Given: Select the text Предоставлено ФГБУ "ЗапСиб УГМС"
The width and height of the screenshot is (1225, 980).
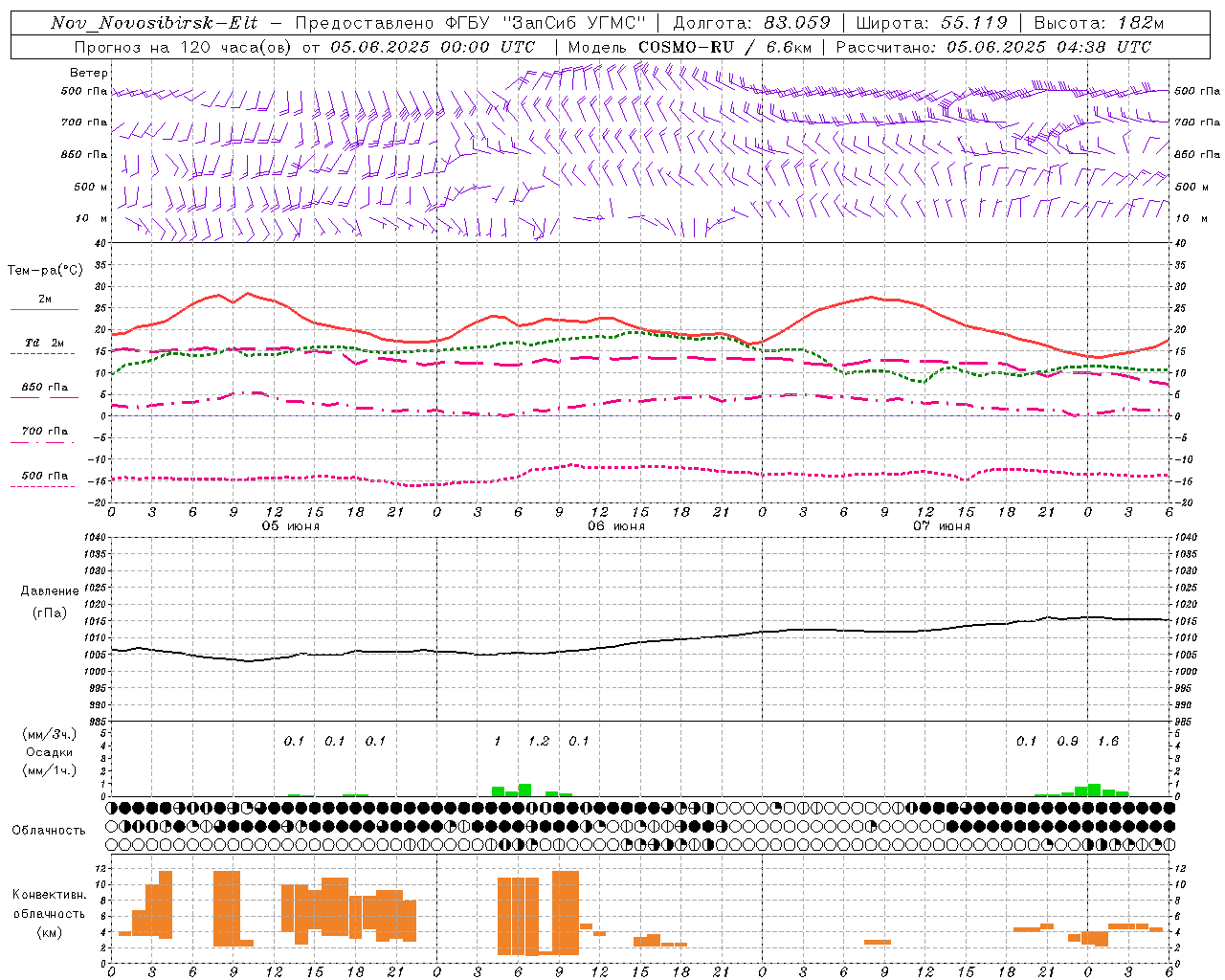Looking at the screenshot, I should pyautogui.click(x=470, y=23).
